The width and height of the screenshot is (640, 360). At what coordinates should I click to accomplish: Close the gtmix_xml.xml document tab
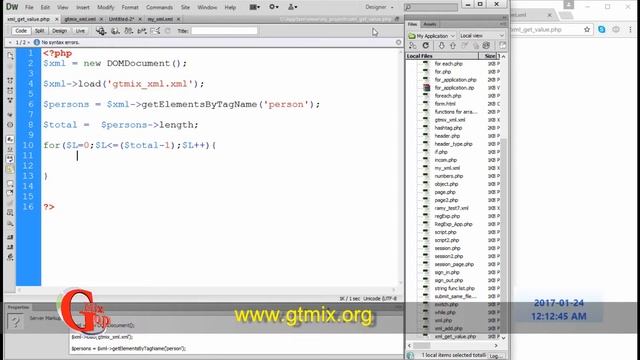click(101, 19)
